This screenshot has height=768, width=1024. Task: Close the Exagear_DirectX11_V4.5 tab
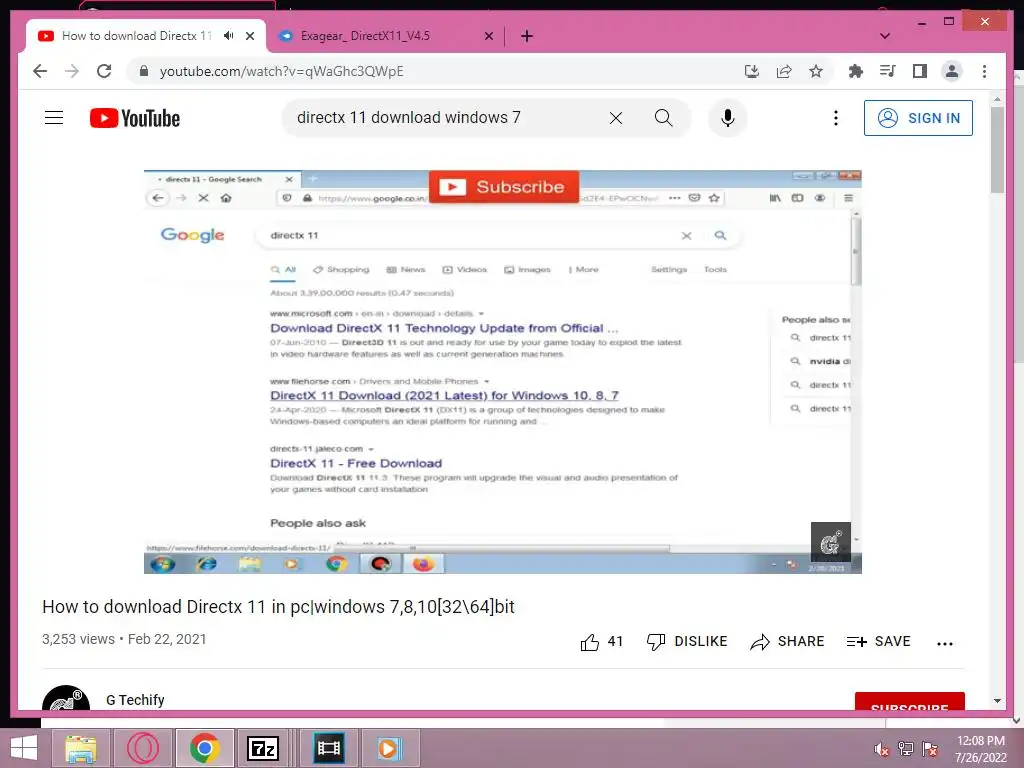pos(488,36)
